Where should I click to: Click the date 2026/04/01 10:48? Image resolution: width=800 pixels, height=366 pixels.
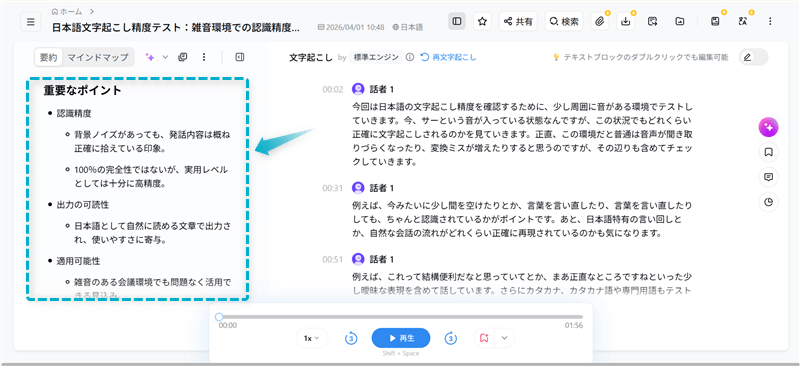[351, 27]
